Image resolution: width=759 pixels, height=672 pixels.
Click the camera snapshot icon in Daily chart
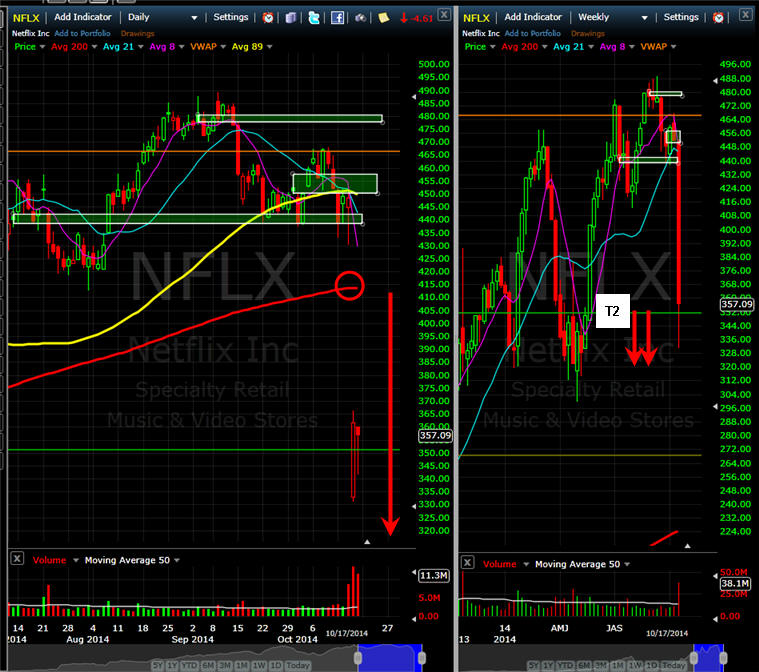pyautogui.click(x=361, y=18)
